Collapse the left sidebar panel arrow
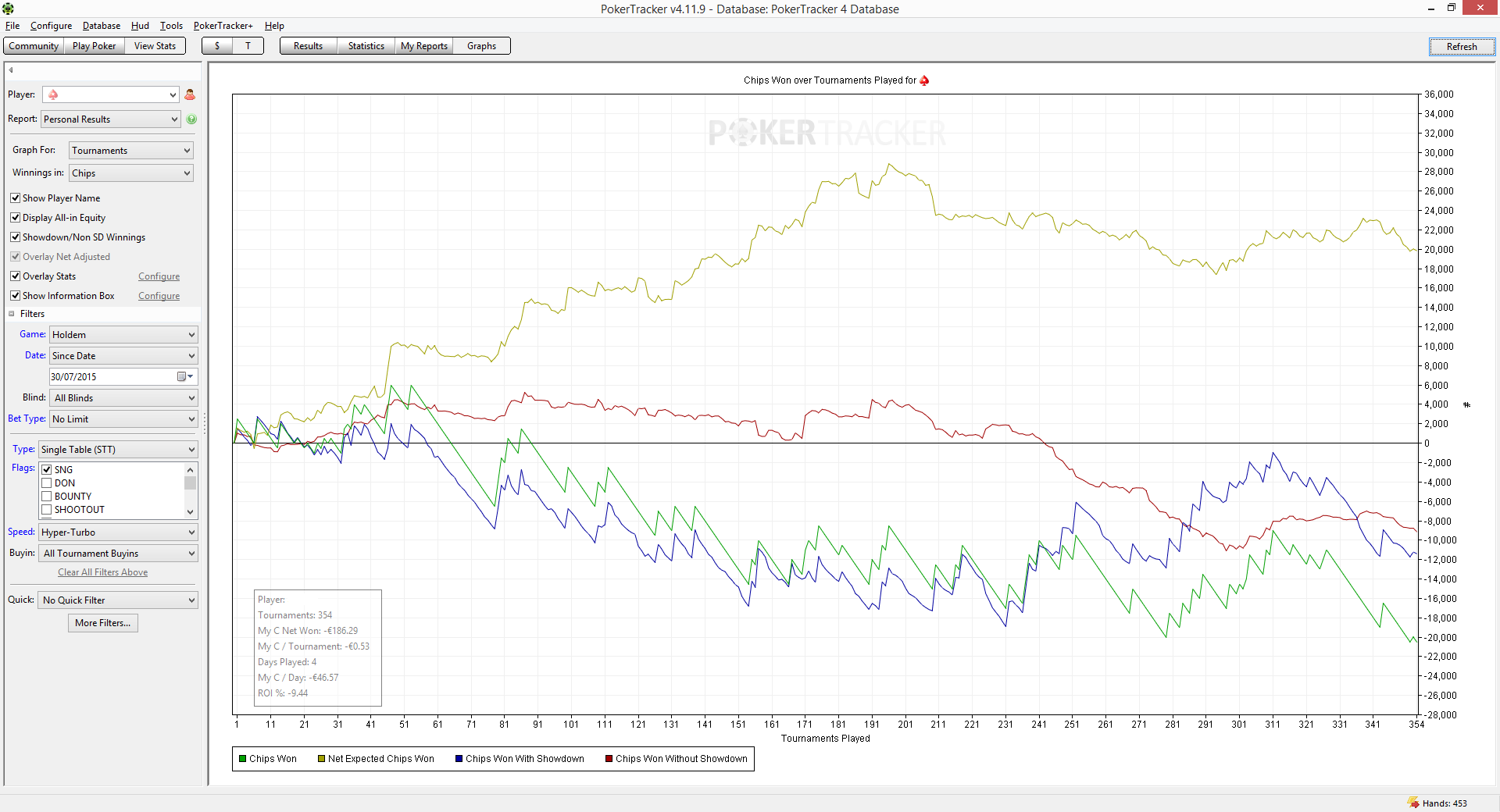 point(11,70)
